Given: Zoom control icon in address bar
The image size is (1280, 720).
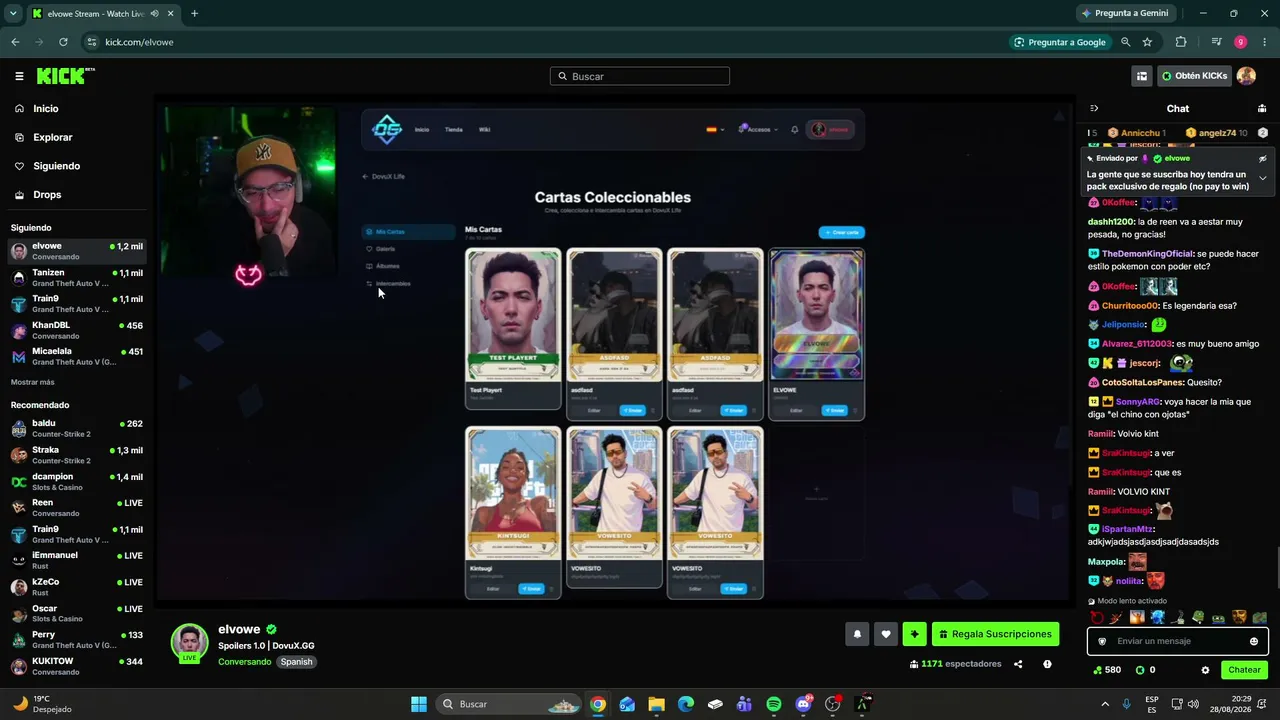Looking at the screenshot, I should click(1125, 42).
